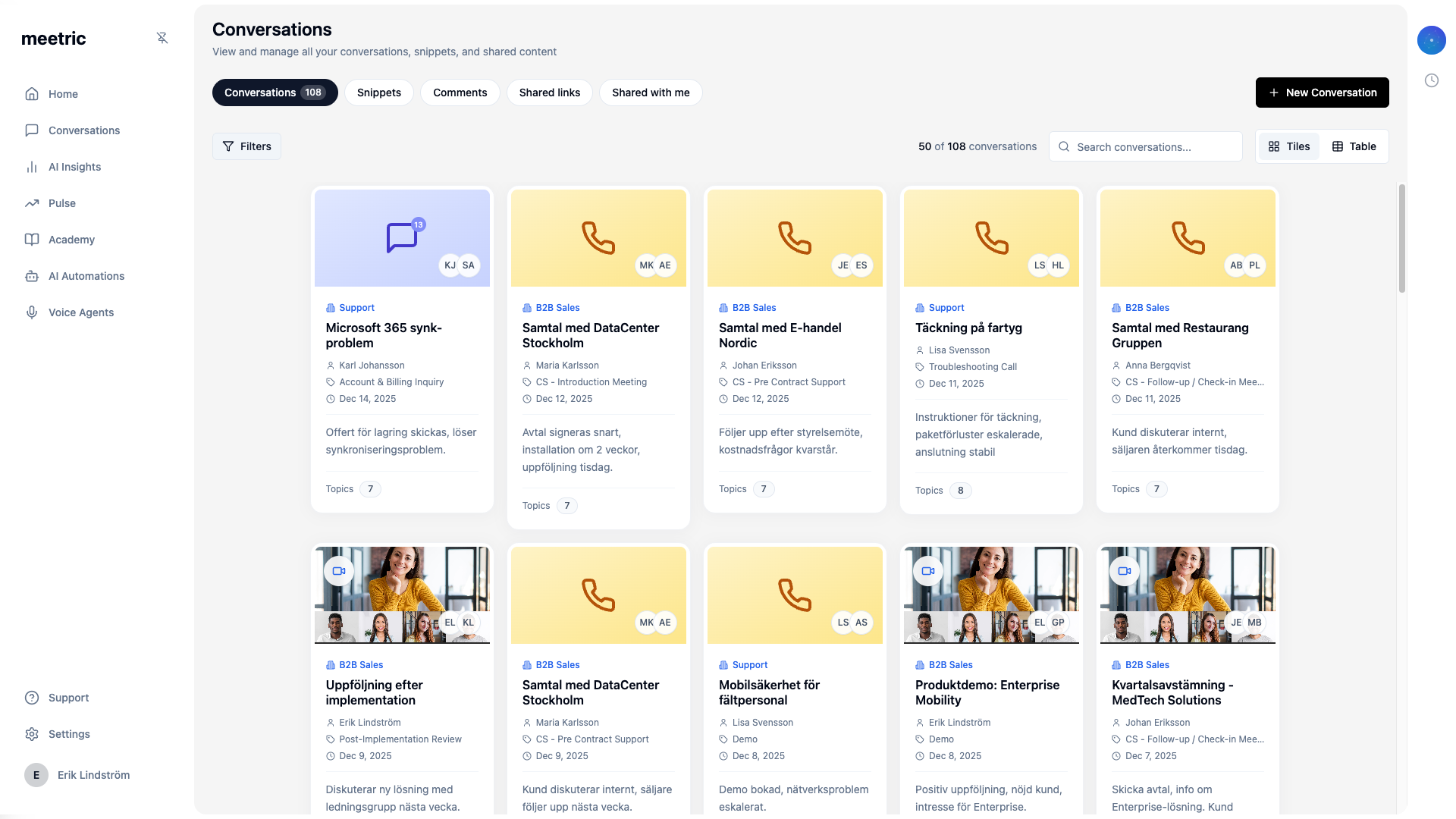Select the Shared with me tab
Viewport: 1456px width, 819px height.
click(x=650, y=93)
